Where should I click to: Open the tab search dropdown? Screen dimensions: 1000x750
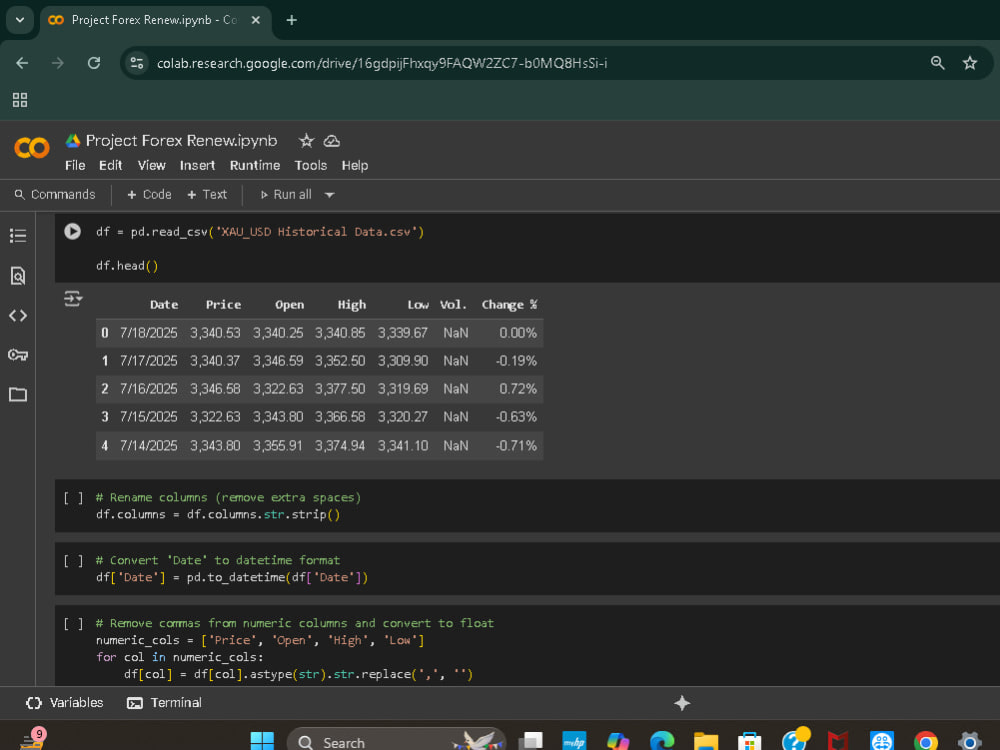point(20,20)
